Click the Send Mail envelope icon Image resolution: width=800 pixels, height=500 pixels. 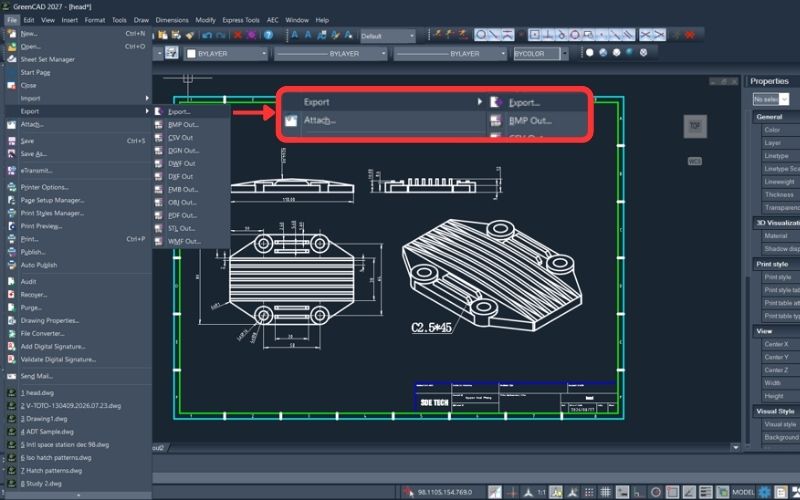pos(11,376)
